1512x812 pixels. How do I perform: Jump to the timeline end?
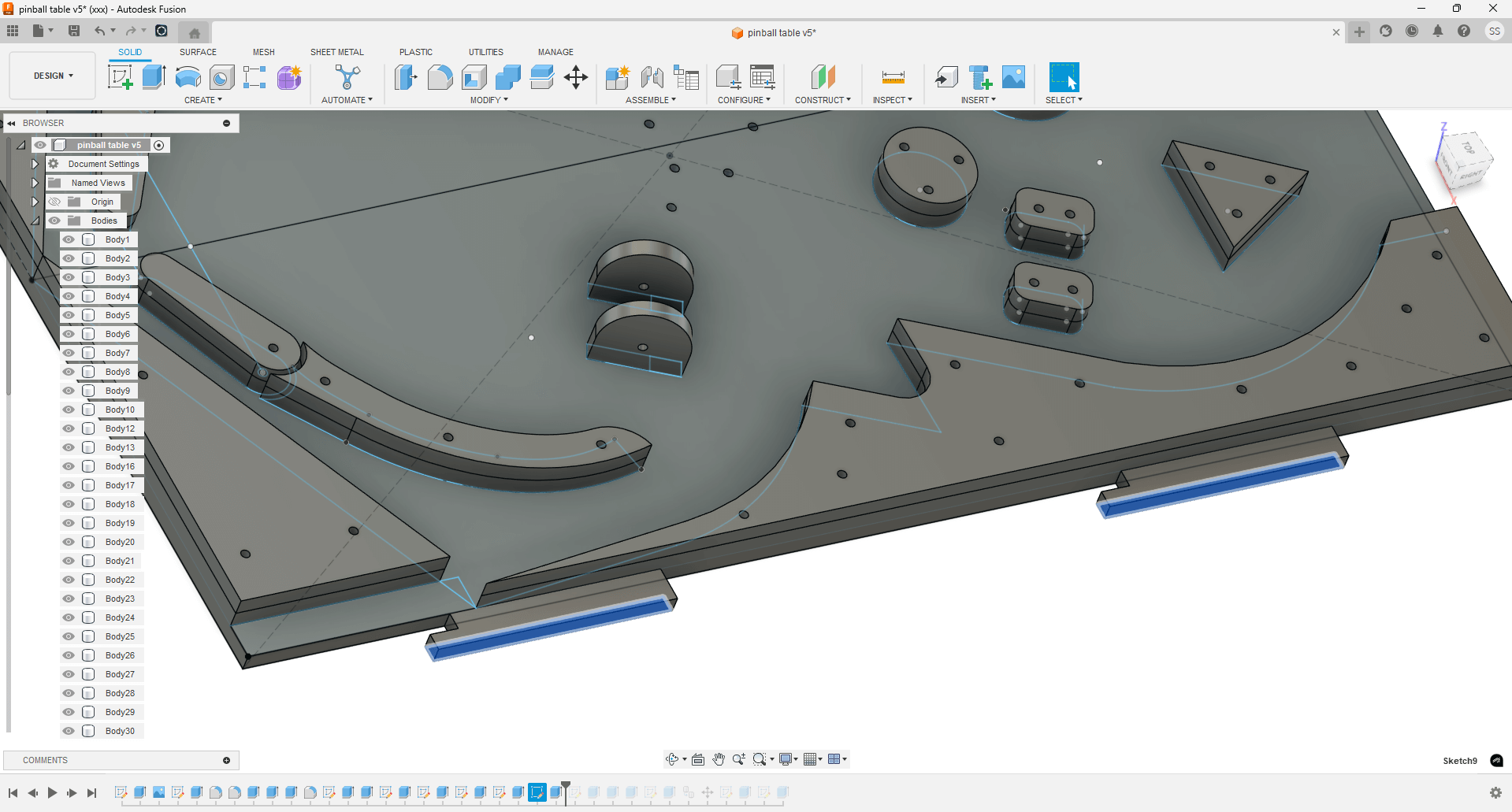[91, 793]
